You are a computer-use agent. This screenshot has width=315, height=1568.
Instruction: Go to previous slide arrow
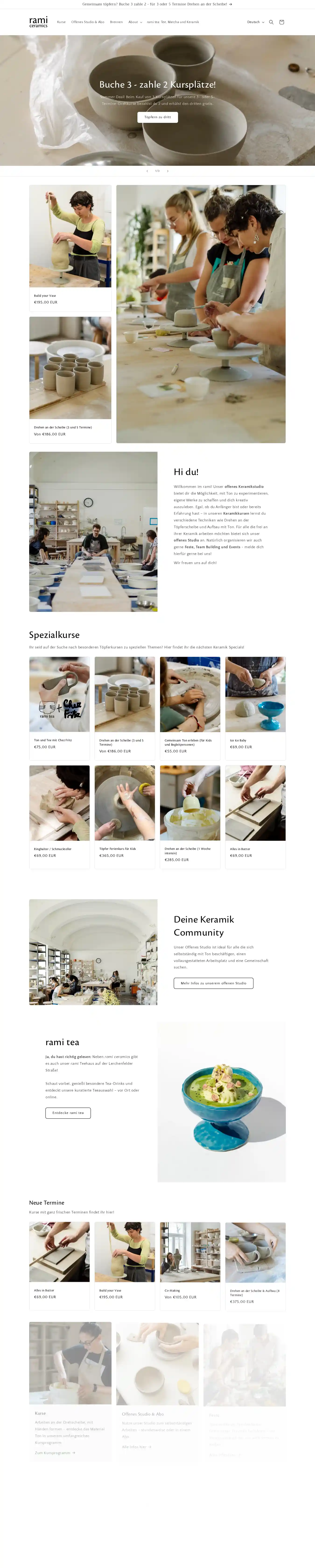pyautogui.click(x=147, y=171)
